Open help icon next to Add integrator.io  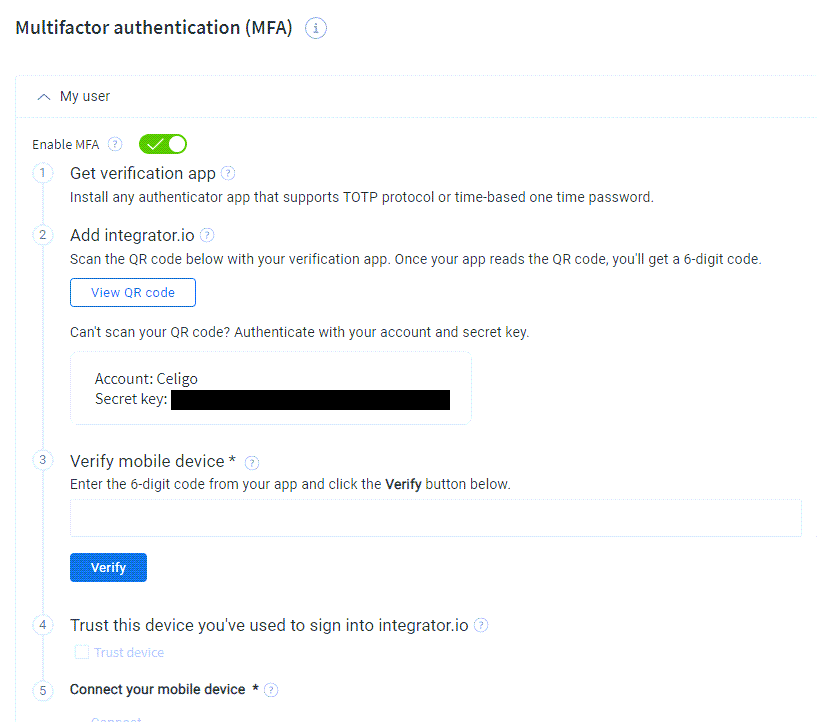click(x=207, y=235)
